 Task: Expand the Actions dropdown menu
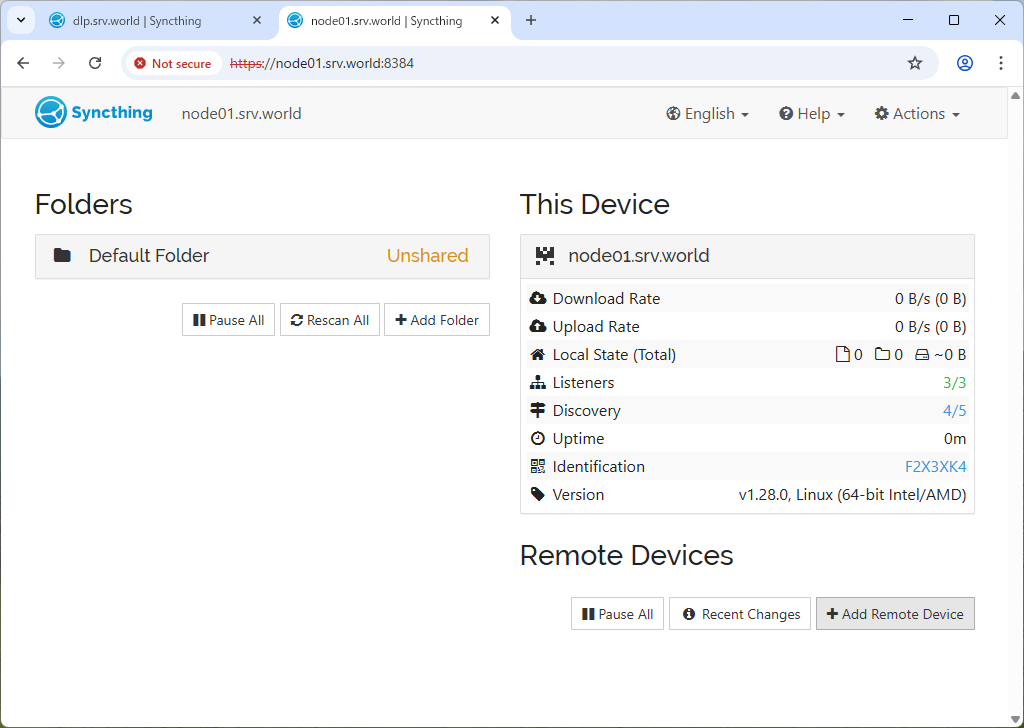[916, 114]
